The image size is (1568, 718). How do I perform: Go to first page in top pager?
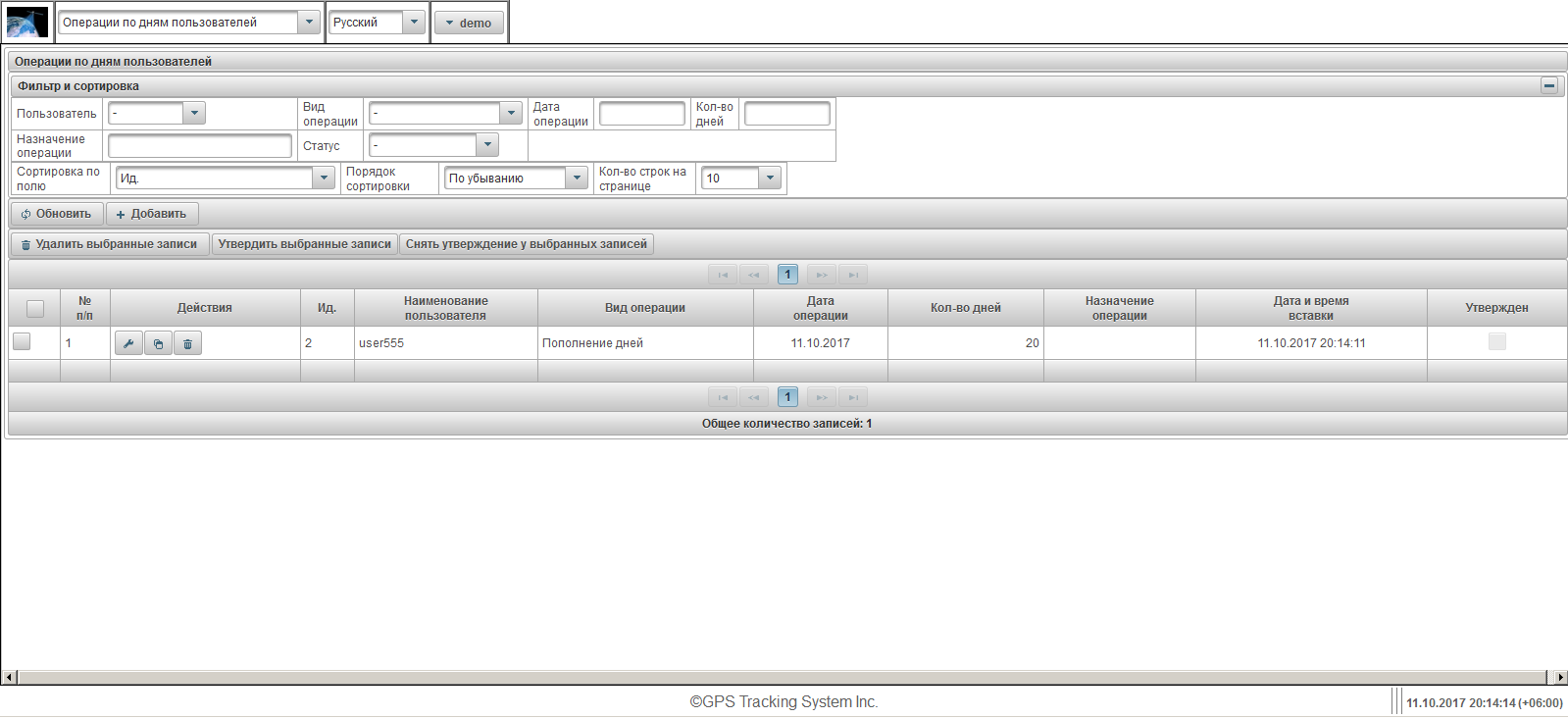tap(723, 275)
